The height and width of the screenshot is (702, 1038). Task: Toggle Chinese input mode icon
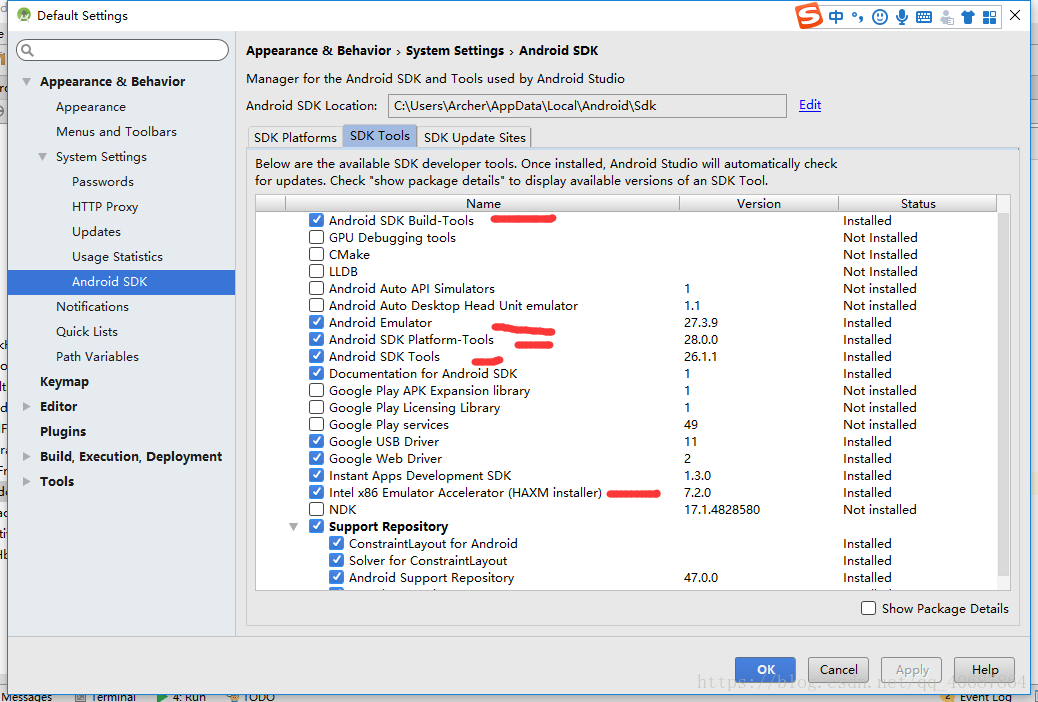point(836,17)
